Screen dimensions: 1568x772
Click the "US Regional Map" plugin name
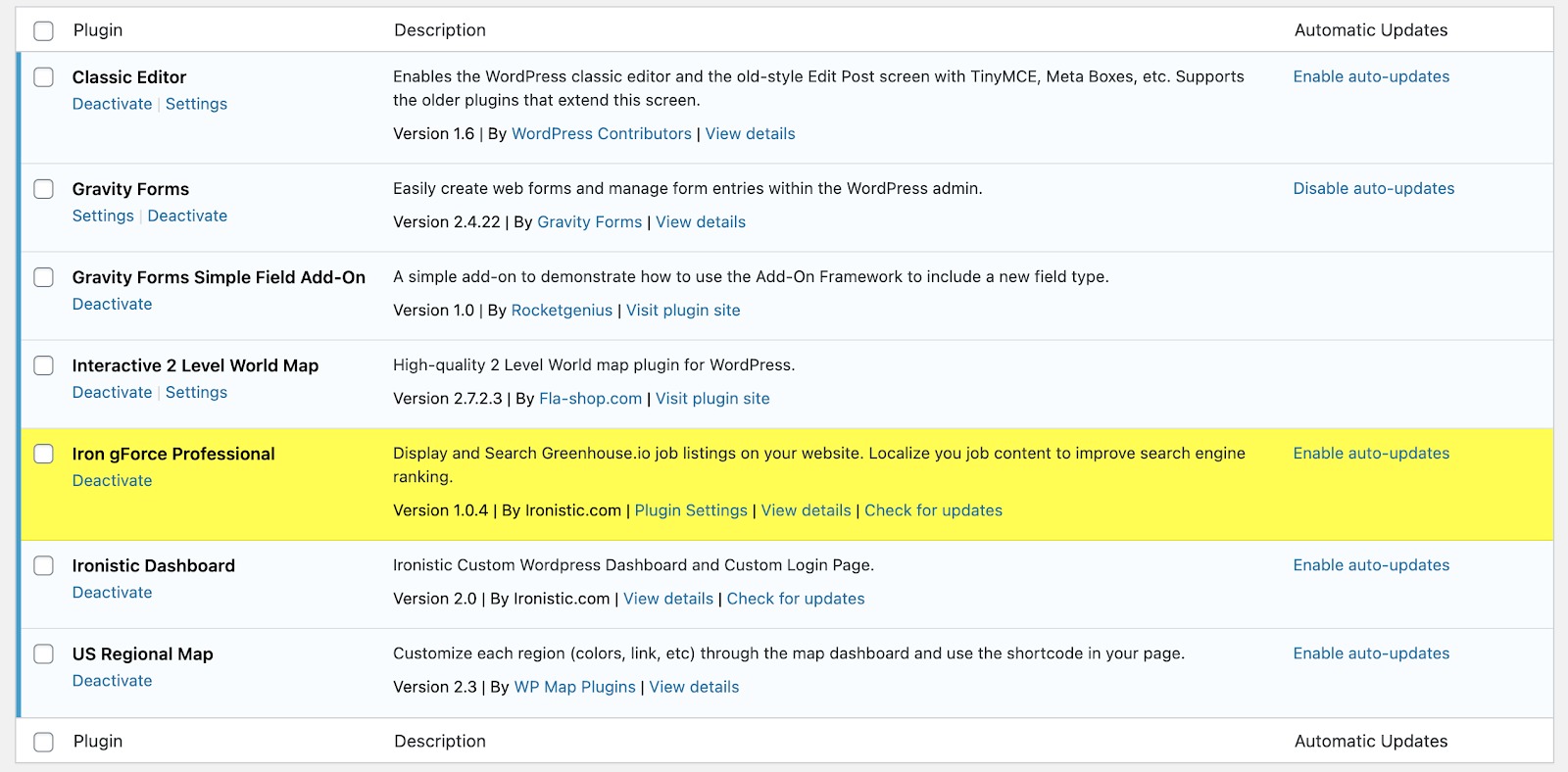coord(143,653)
